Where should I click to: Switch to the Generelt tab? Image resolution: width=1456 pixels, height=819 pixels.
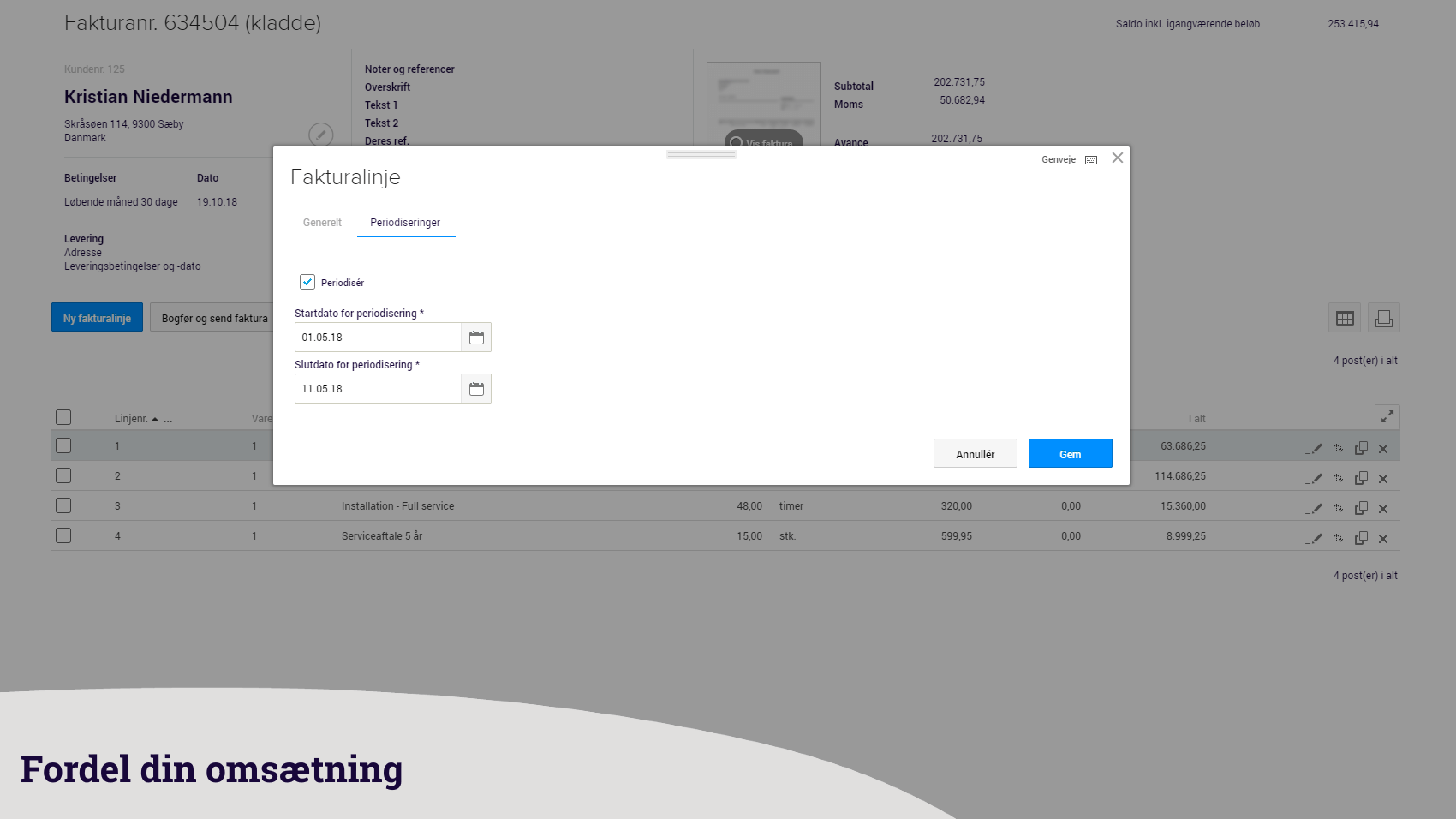coord(322,223)
